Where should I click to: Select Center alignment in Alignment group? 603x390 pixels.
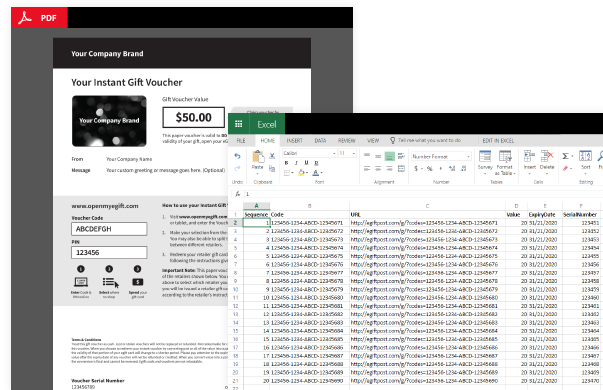tap(378, 168)
